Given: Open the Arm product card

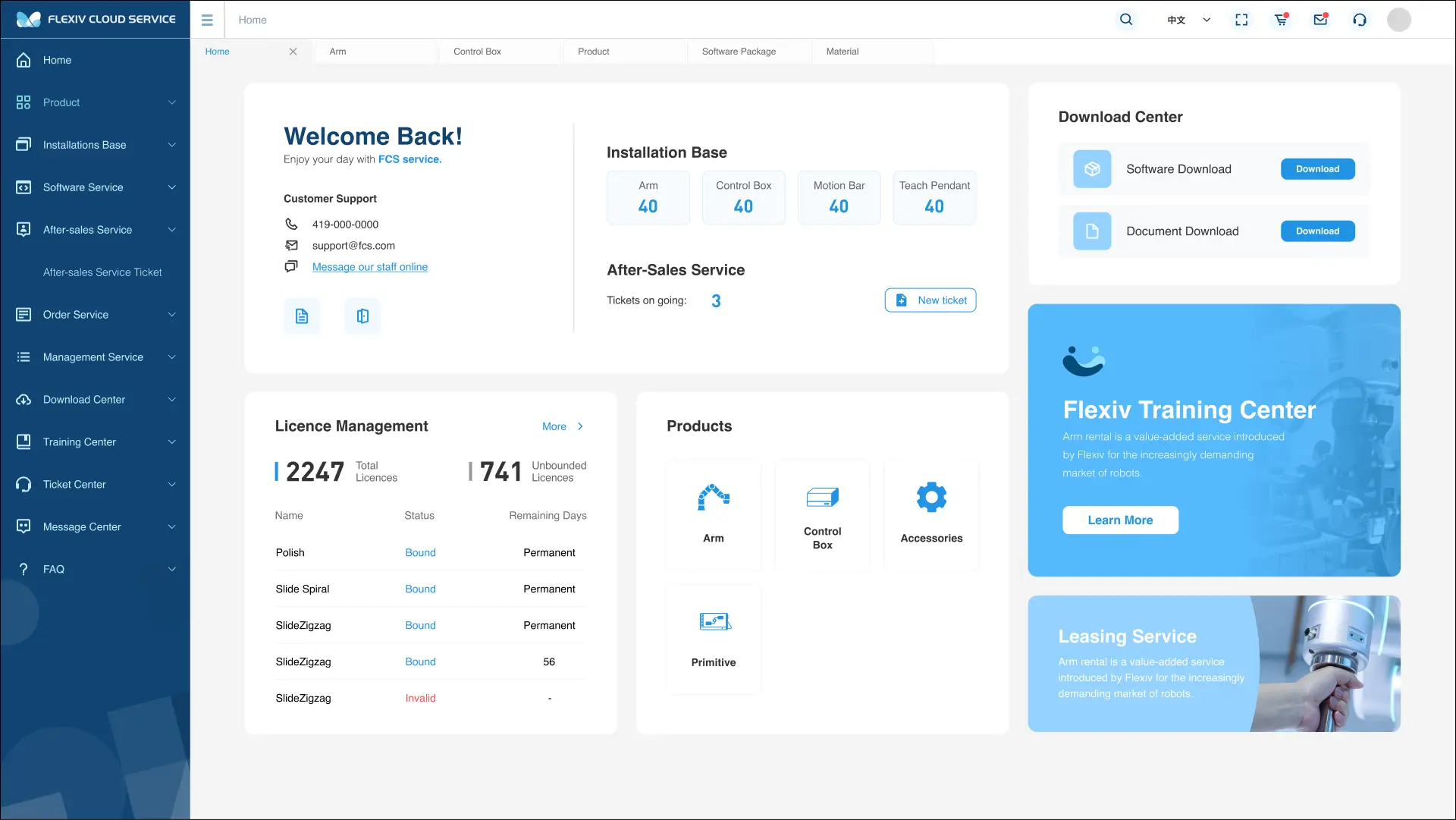Looking at the screenshot, I should tap(713, 514).
